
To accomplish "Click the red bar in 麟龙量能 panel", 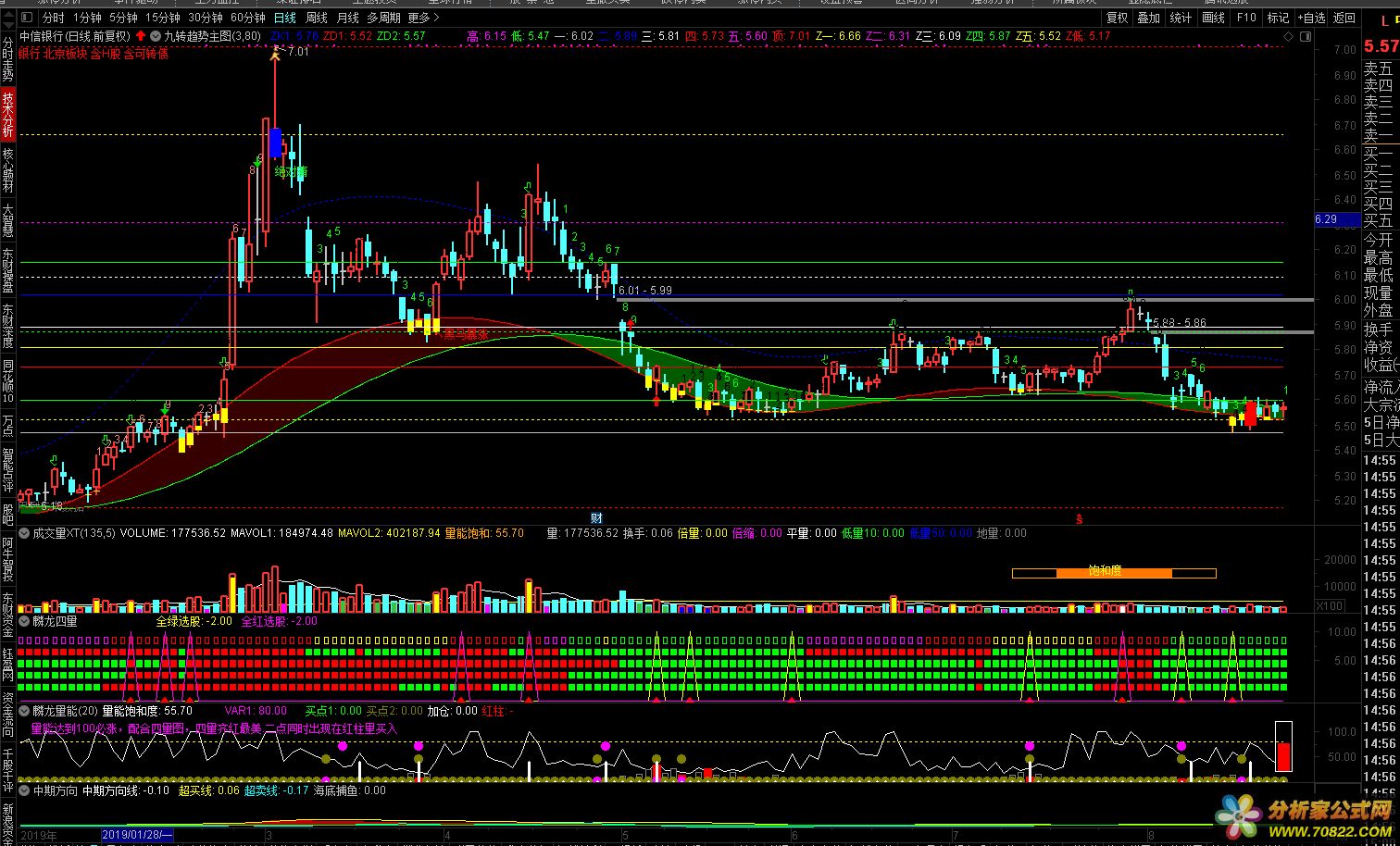I will pos(1283,756).
